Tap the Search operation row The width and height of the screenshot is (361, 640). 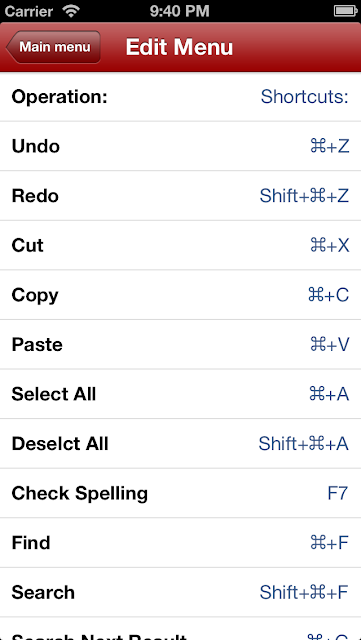(x=180, y=593)
